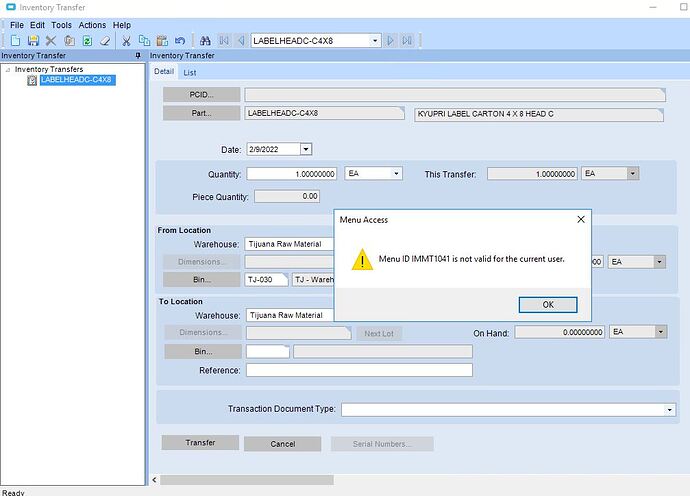Click the green Refresh toolbar icon
The image size is (690, 496).
87,41
